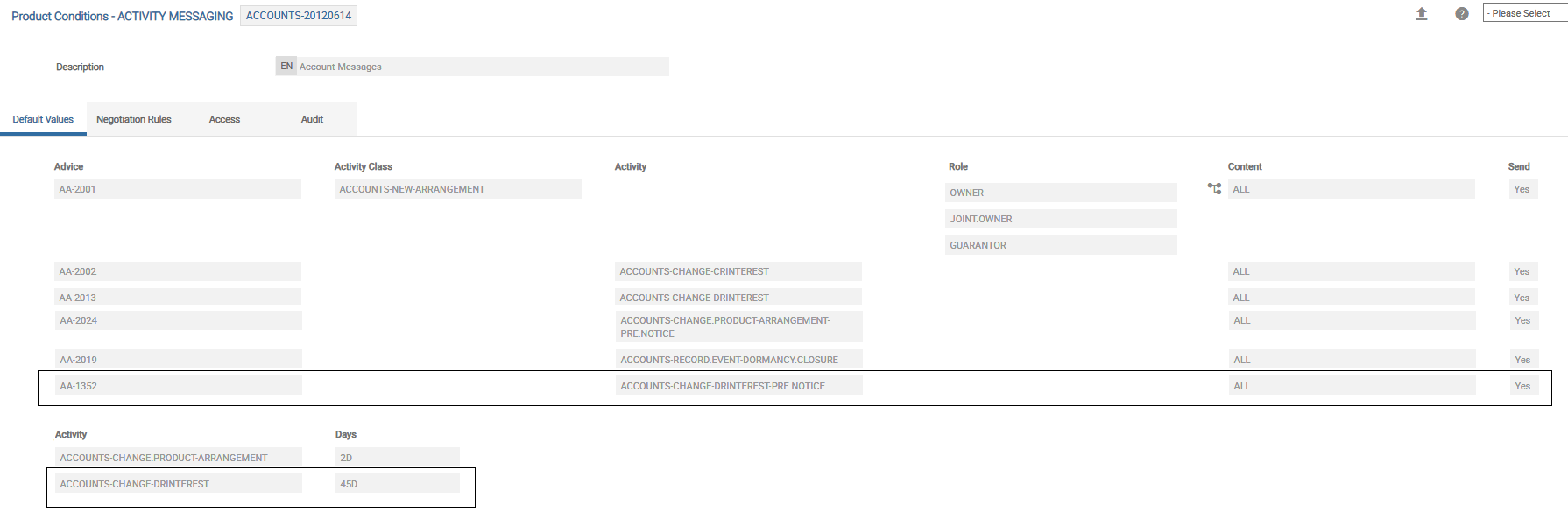
Task: Click the EN language tag
Action: pyautogui.click(x=286, y=67)
